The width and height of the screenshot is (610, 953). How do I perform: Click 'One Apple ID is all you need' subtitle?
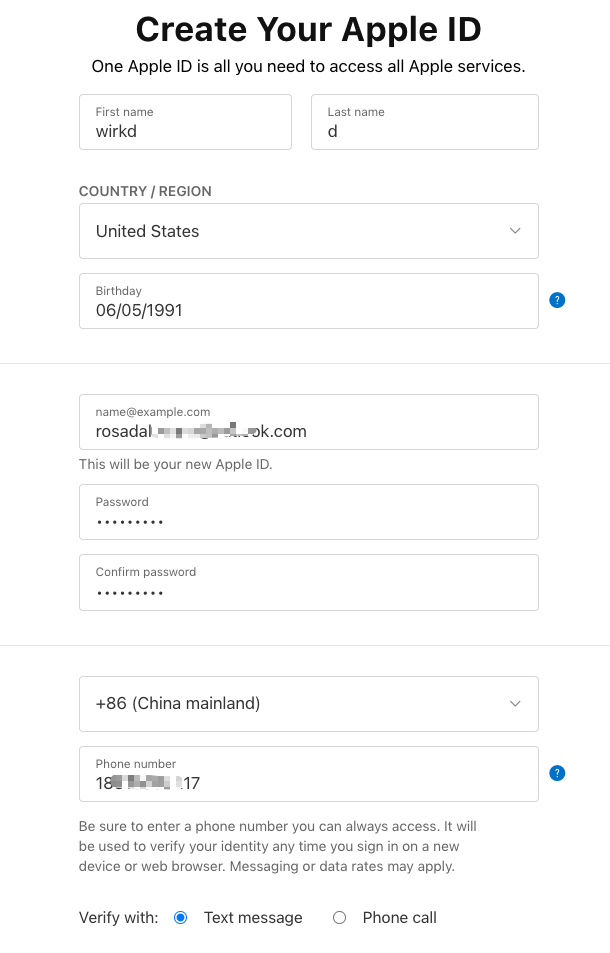309,66
